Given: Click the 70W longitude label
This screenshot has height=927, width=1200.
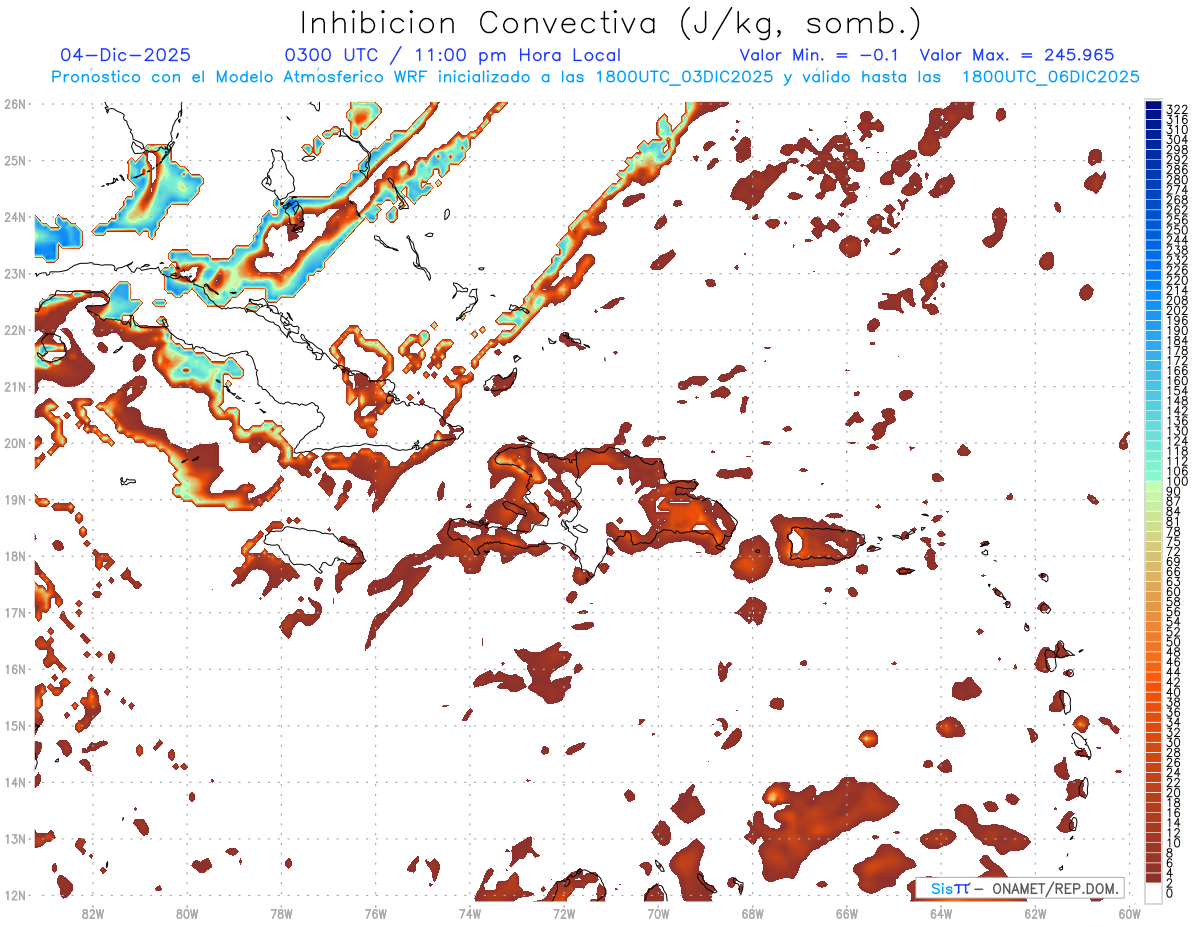Looking at the screenshot, I should pyautogui.click(x=658, y=913).
